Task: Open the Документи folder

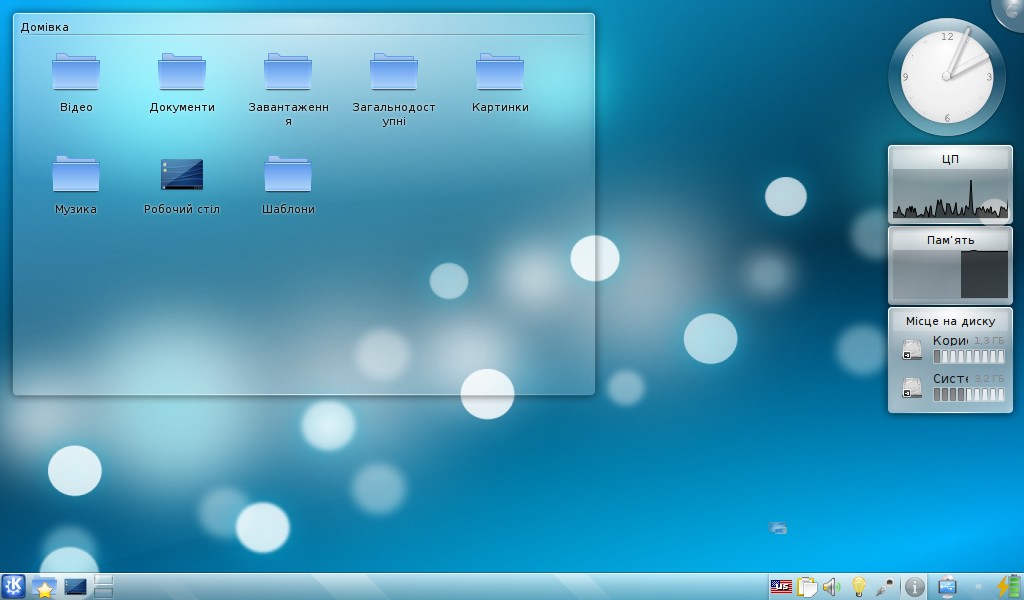Action: 182,72
